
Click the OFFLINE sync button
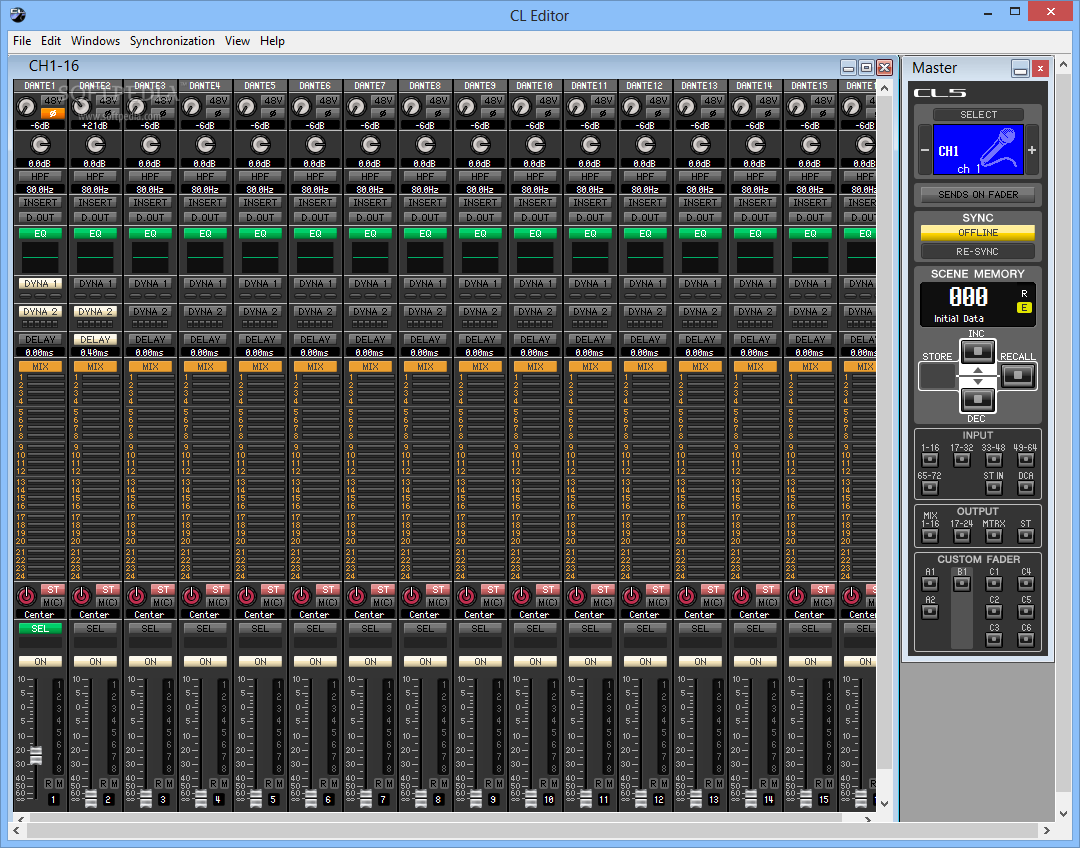tap(977, 233)
